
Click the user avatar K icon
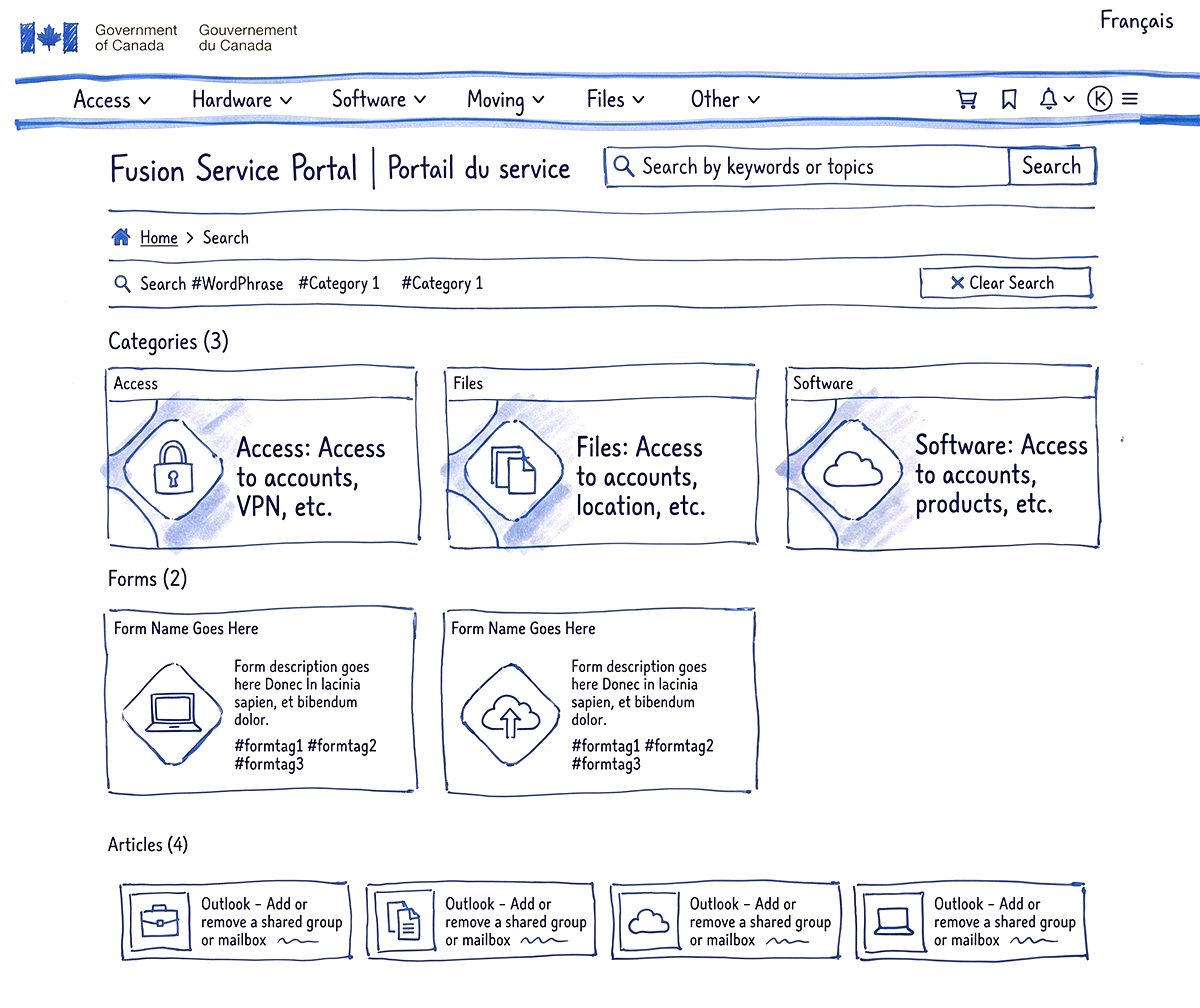pyautogui.click(x=1099, y=98)
